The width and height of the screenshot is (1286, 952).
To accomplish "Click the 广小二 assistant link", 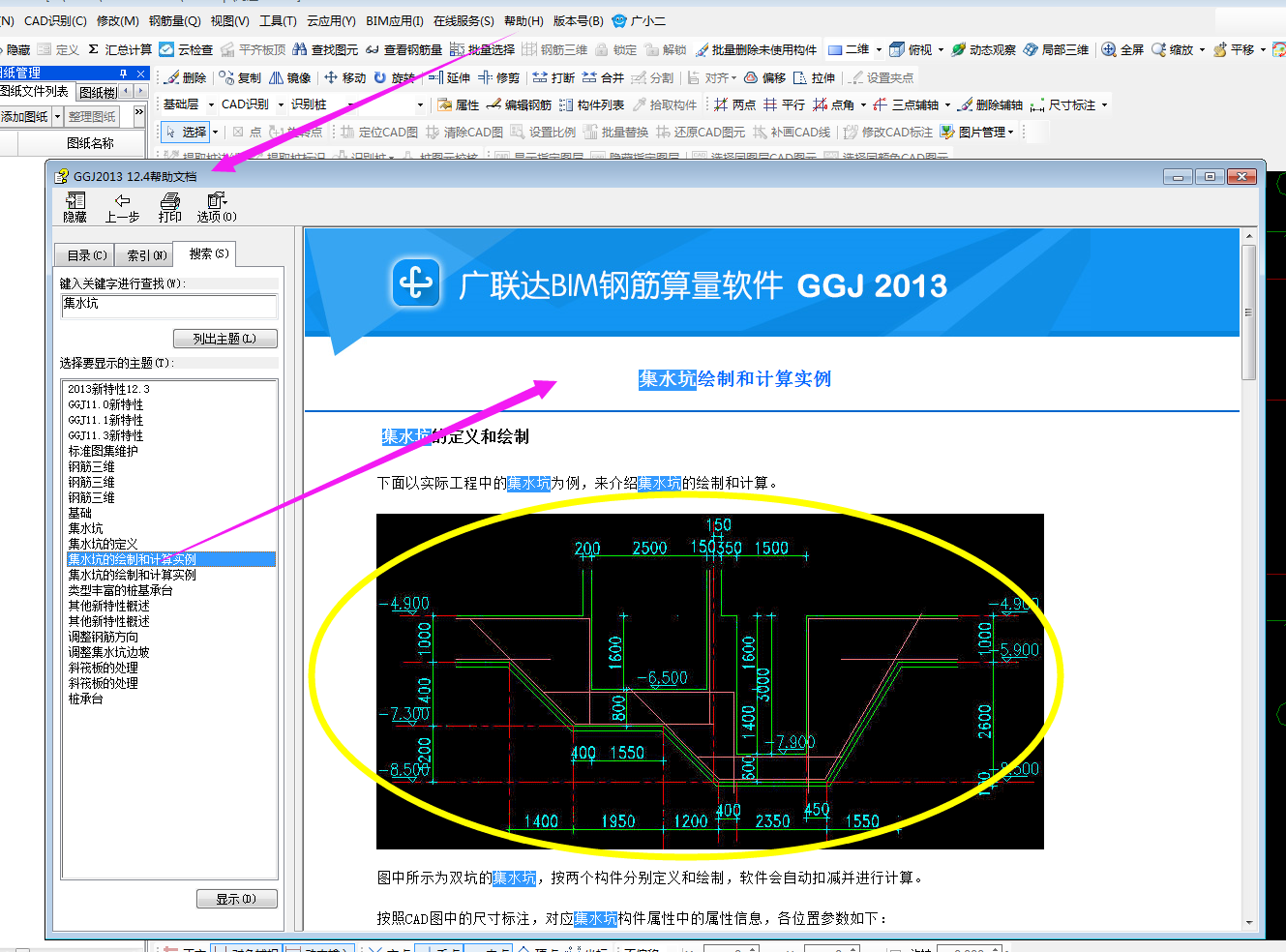I will [639, 20].
